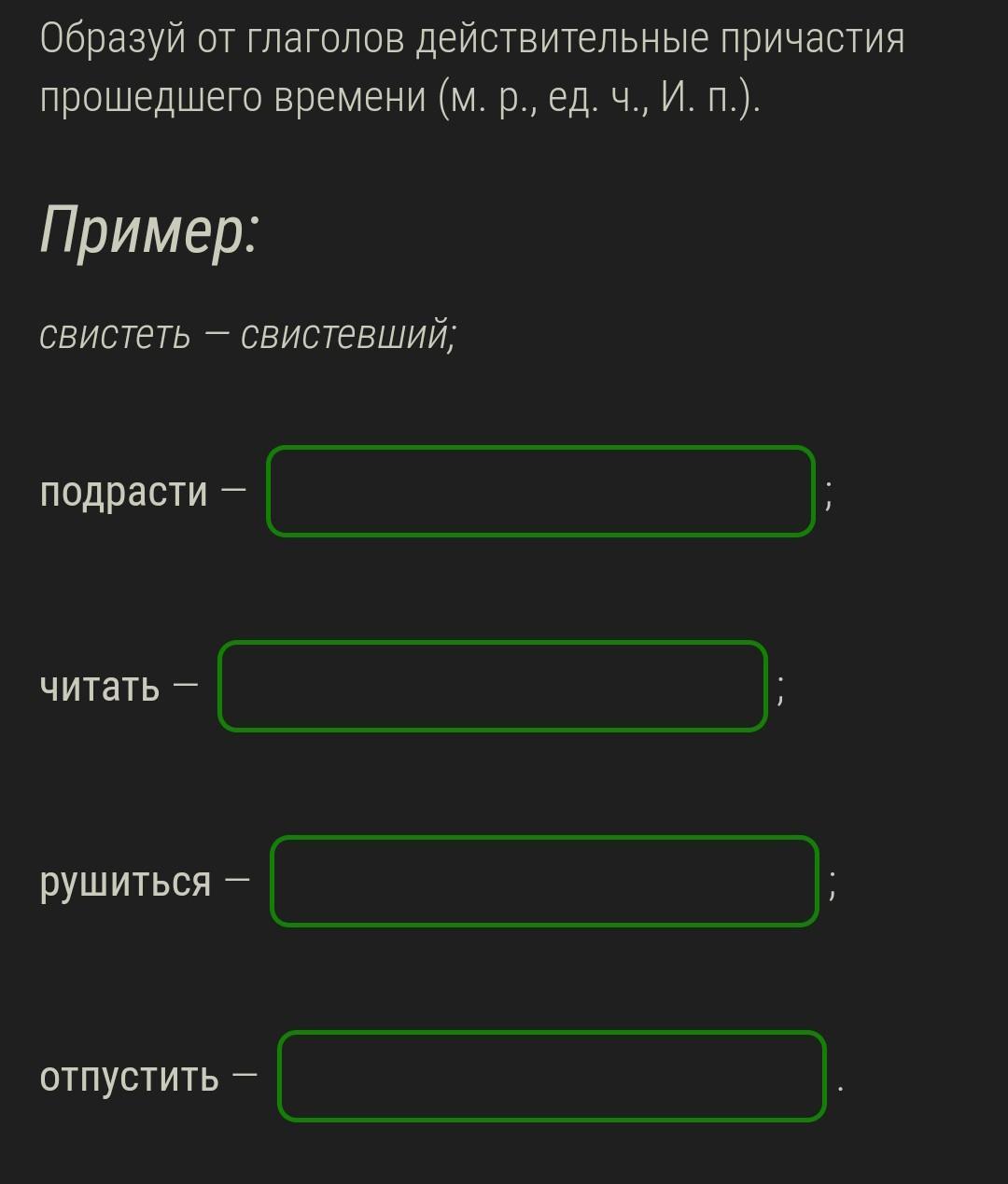The height and width of the screenshot is (1184, 1008).
Task: Activate the input box beside «отпустить»
Action: coord(552,1076)
